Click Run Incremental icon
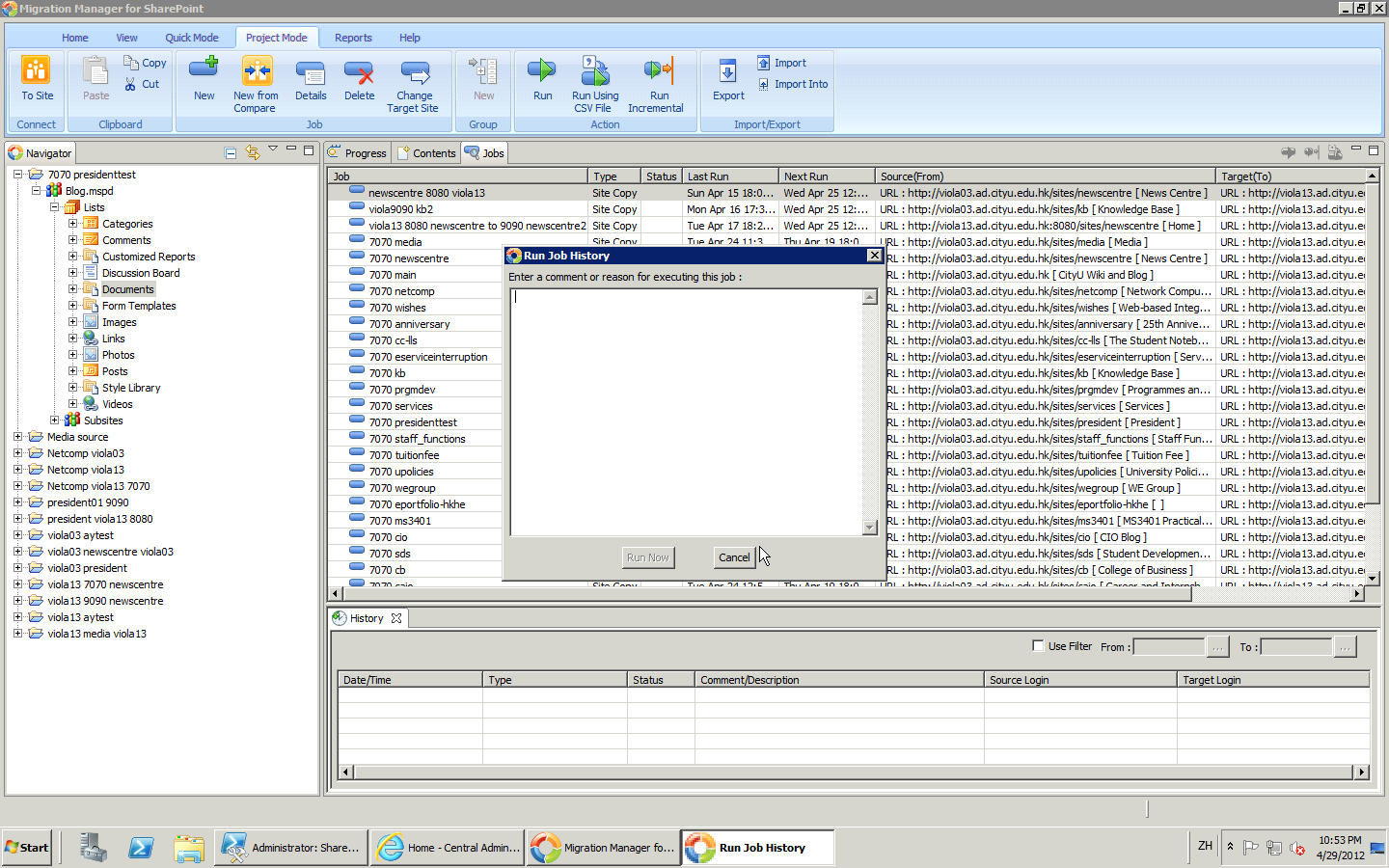1389x868 pixels. tap(659, 70)
